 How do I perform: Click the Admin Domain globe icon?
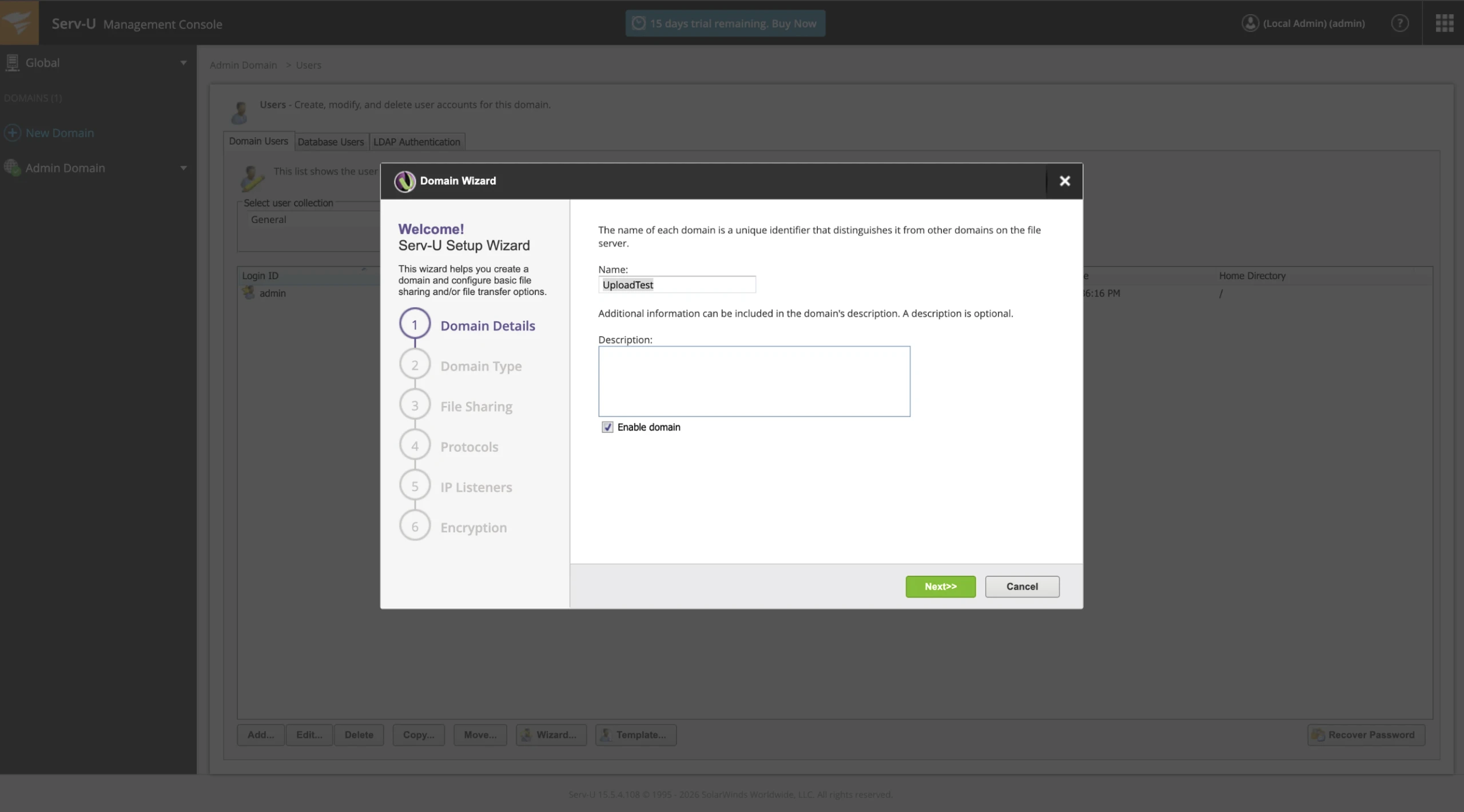tap(12, 168)
